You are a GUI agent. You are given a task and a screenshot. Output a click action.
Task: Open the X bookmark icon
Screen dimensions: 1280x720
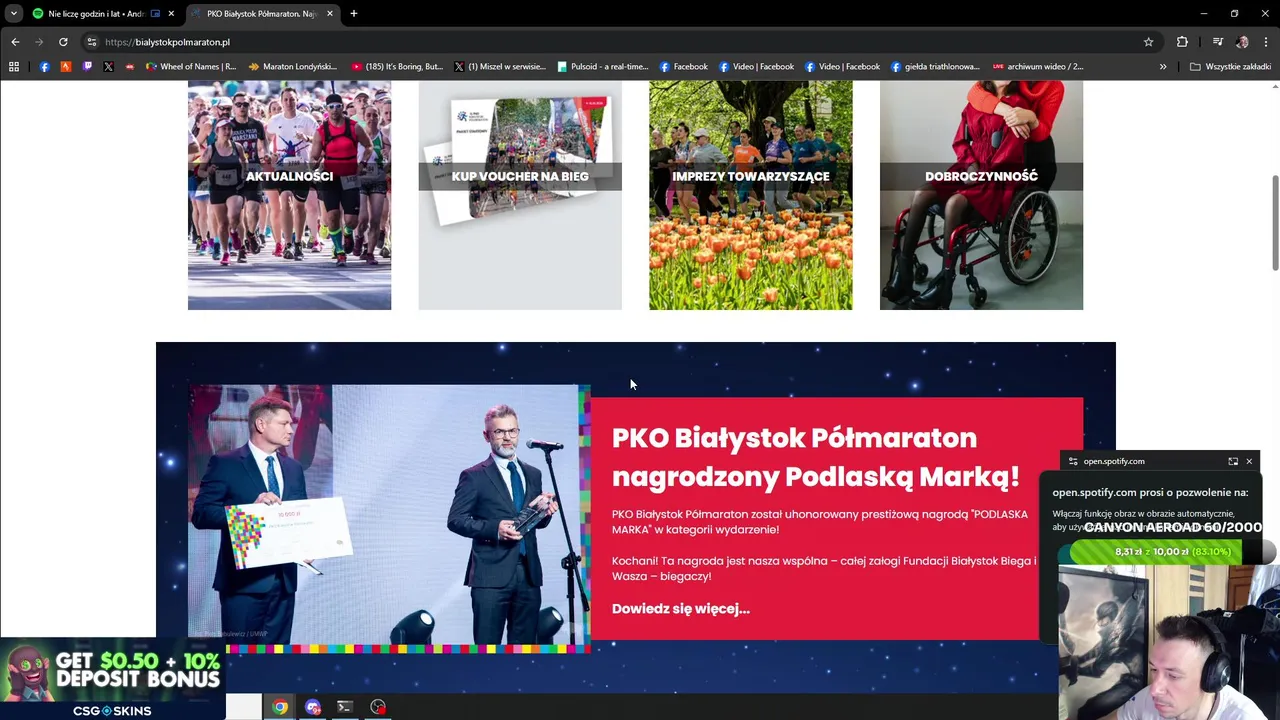(x=108, y=67)
